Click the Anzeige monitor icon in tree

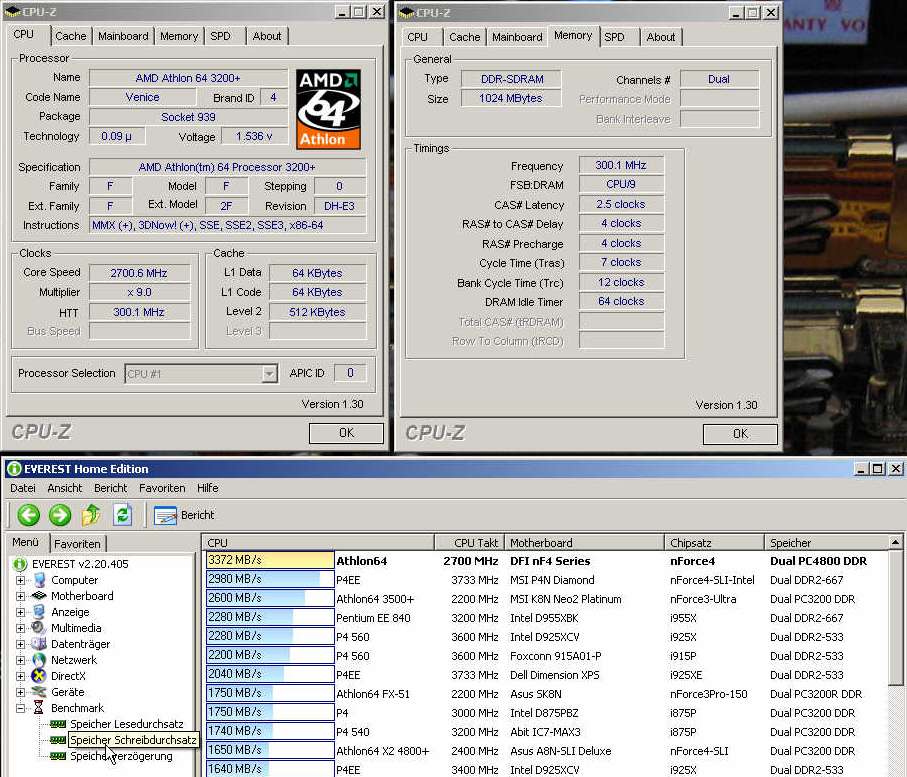[x=39, y=612]
